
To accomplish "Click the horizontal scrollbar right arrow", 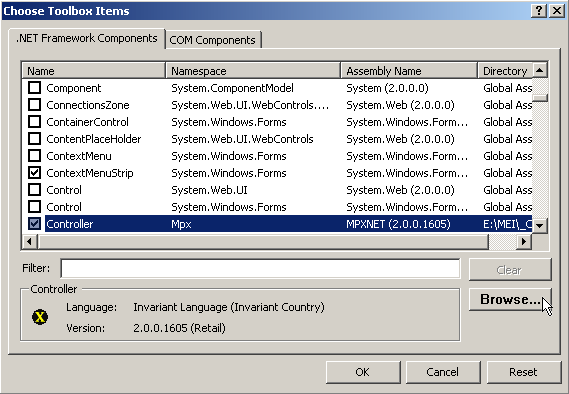I will click(524, 241).
